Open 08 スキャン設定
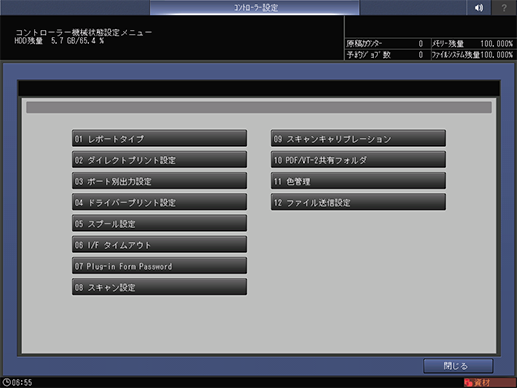517x388 pixels. pyautogui.click(x=159, y=287)
